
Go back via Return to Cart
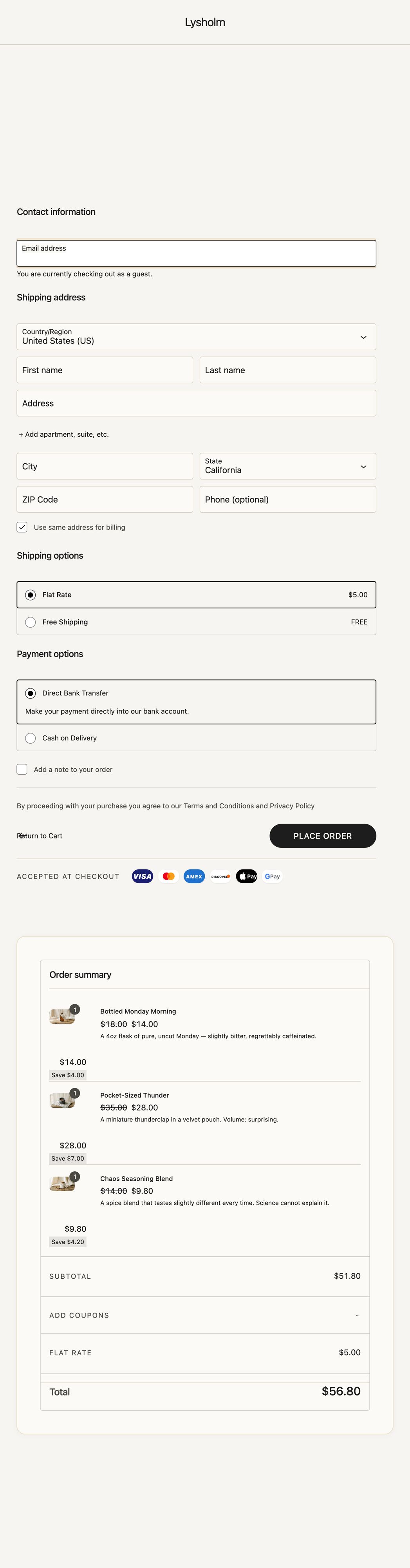pos(40,836)
